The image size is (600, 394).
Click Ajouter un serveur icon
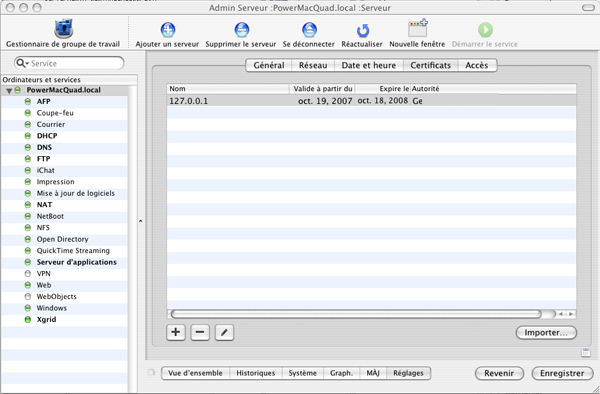click(168, 30)
